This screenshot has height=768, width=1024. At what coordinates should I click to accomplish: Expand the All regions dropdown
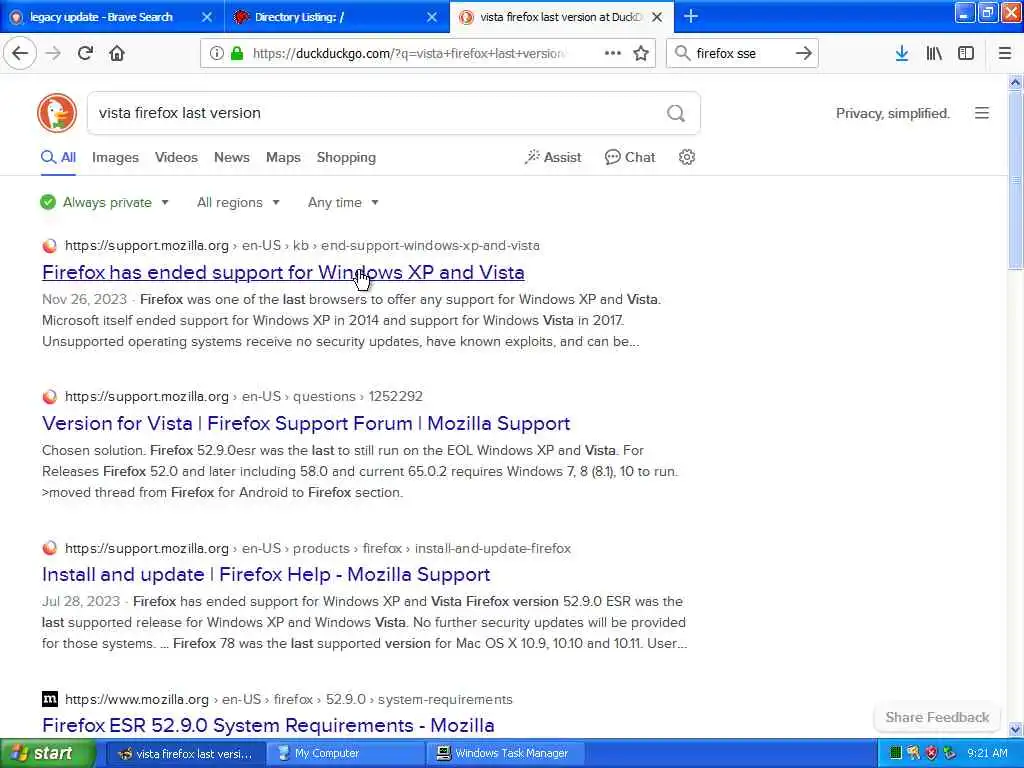tap(238, 202)
